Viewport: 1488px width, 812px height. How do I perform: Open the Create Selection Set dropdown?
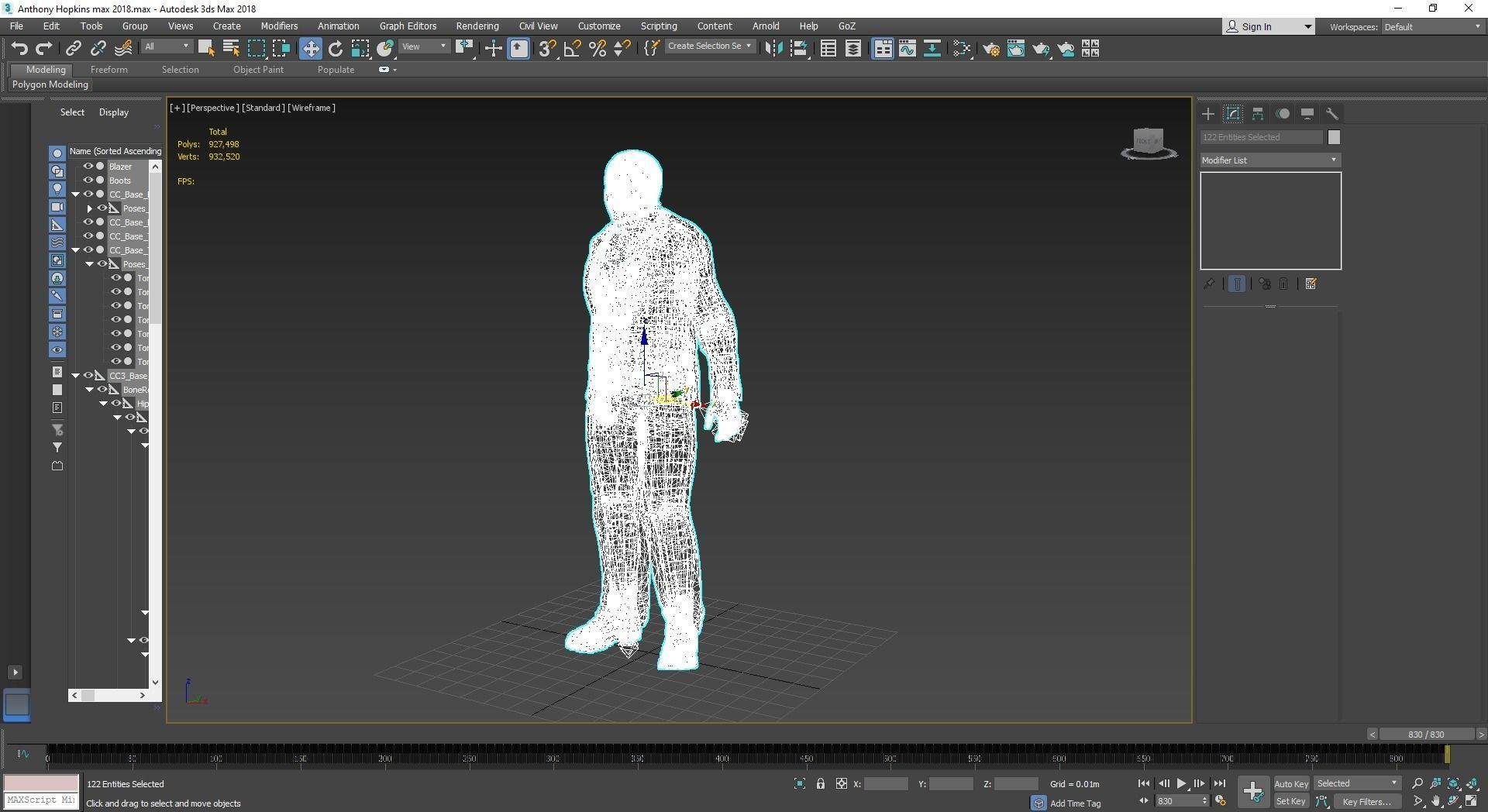[x=710, y=46]
